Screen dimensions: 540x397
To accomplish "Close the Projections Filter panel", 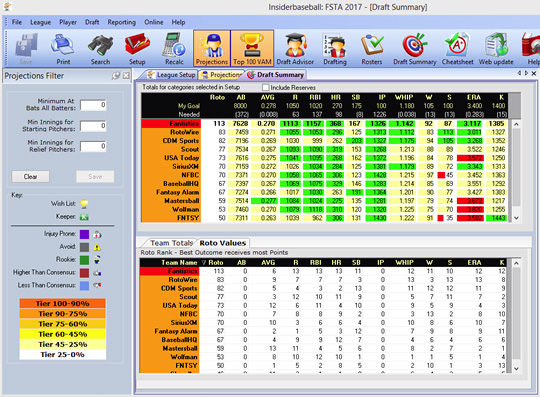I will 126,76.
